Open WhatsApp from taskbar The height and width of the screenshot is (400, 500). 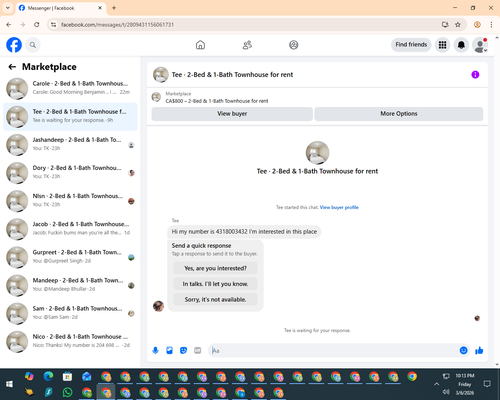[x=67, y=392]
